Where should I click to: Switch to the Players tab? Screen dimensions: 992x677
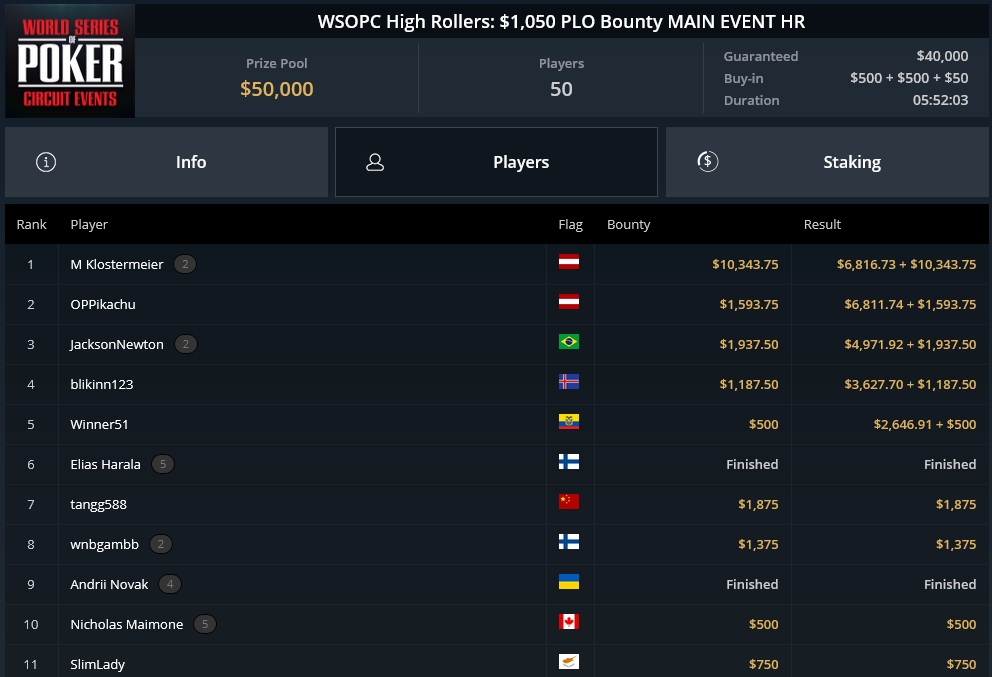click(496, 162)
